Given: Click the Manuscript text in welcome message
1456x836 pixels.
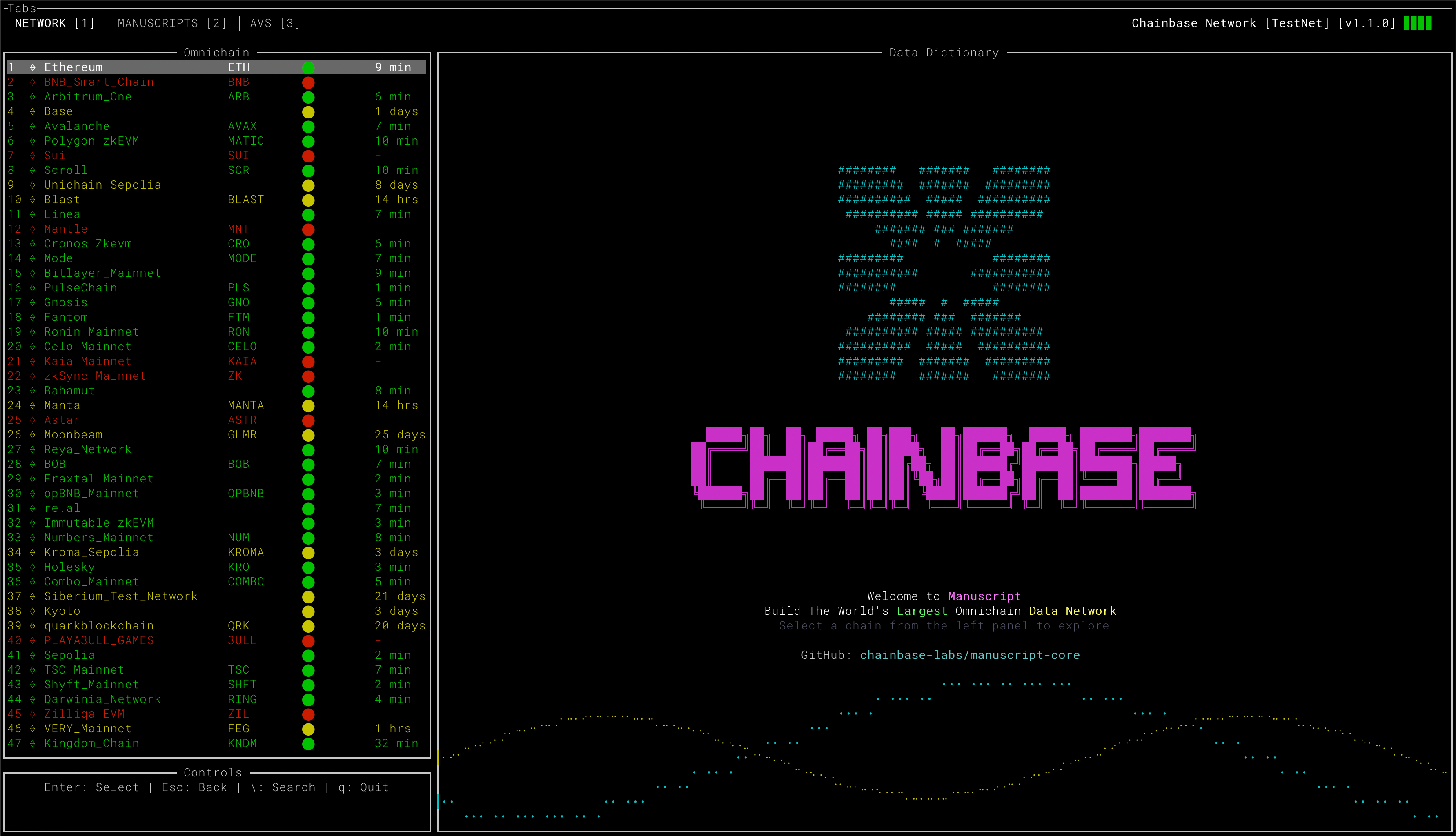Looking at the screenshot, I should (984, 596).
